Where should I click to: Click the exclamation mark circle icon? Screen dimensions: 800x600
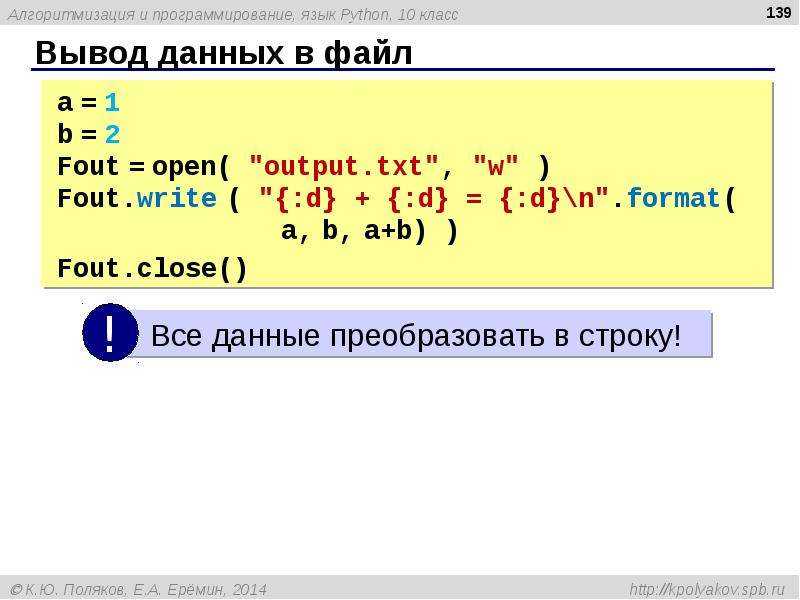pos(110,333)
